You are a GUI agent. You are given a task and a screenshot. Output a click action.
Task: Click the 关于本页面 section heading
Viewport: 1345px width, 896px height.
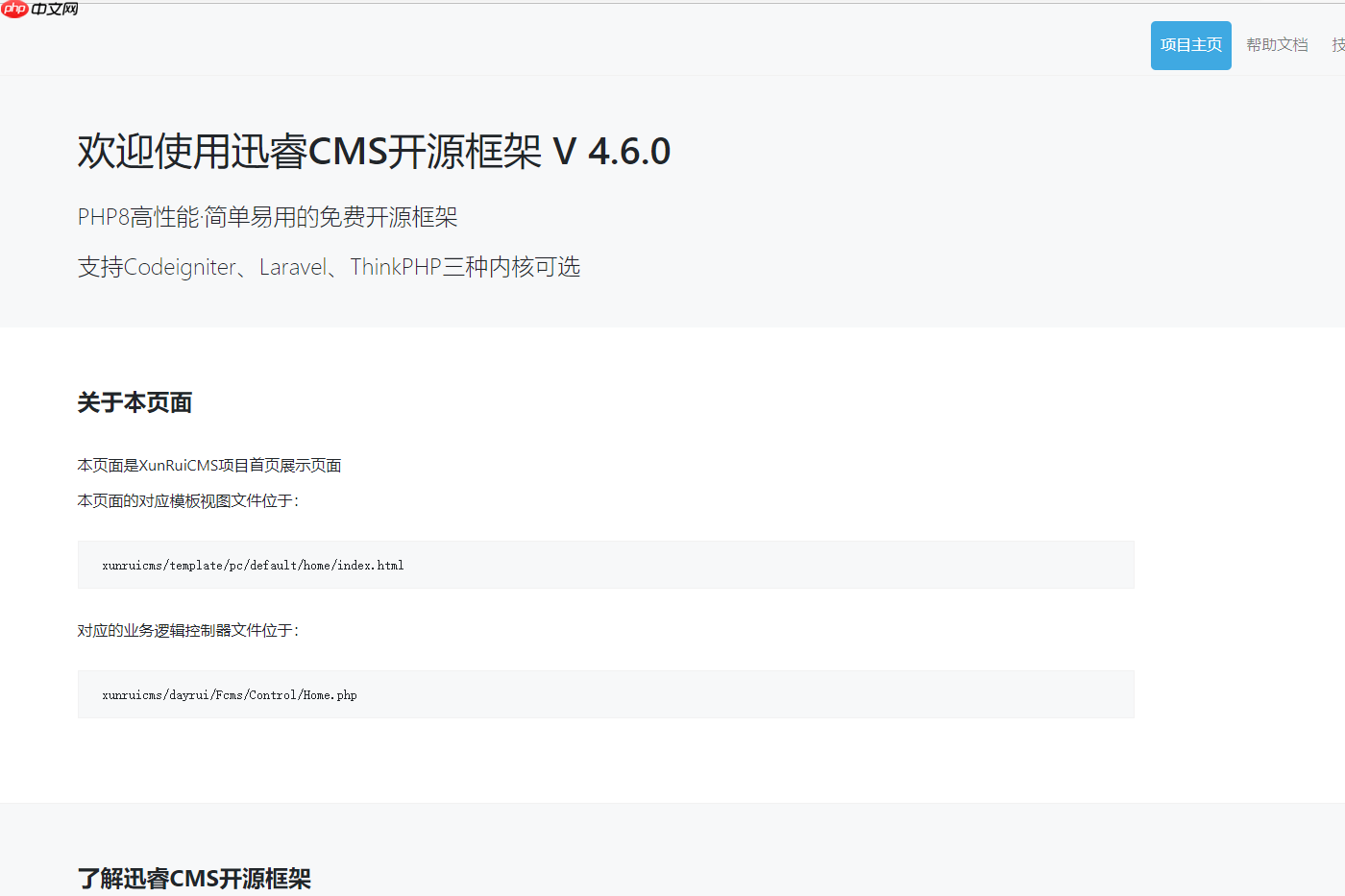[x=134, y=402]
